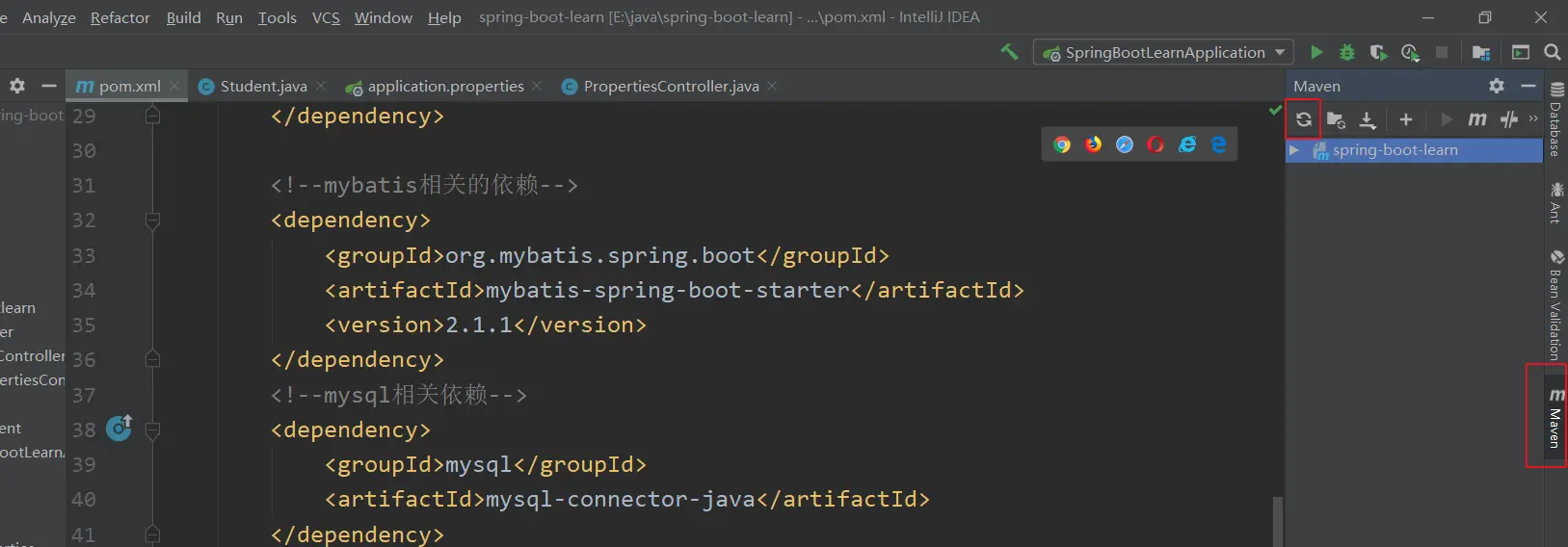Open pom.xml in Chrome browser icon
Viewport: 1568px width, 547px height.
tap(1062, 144)
